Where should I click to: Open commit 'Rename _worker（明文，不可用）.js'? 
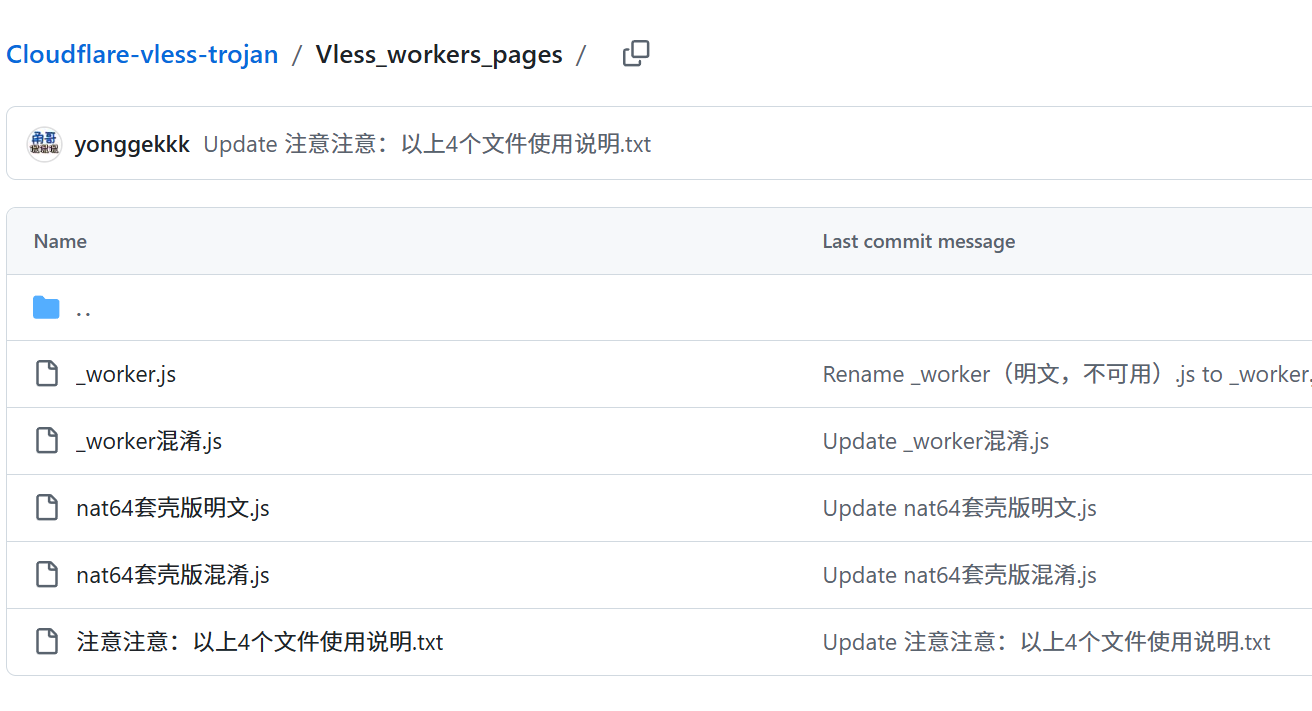1067,374
